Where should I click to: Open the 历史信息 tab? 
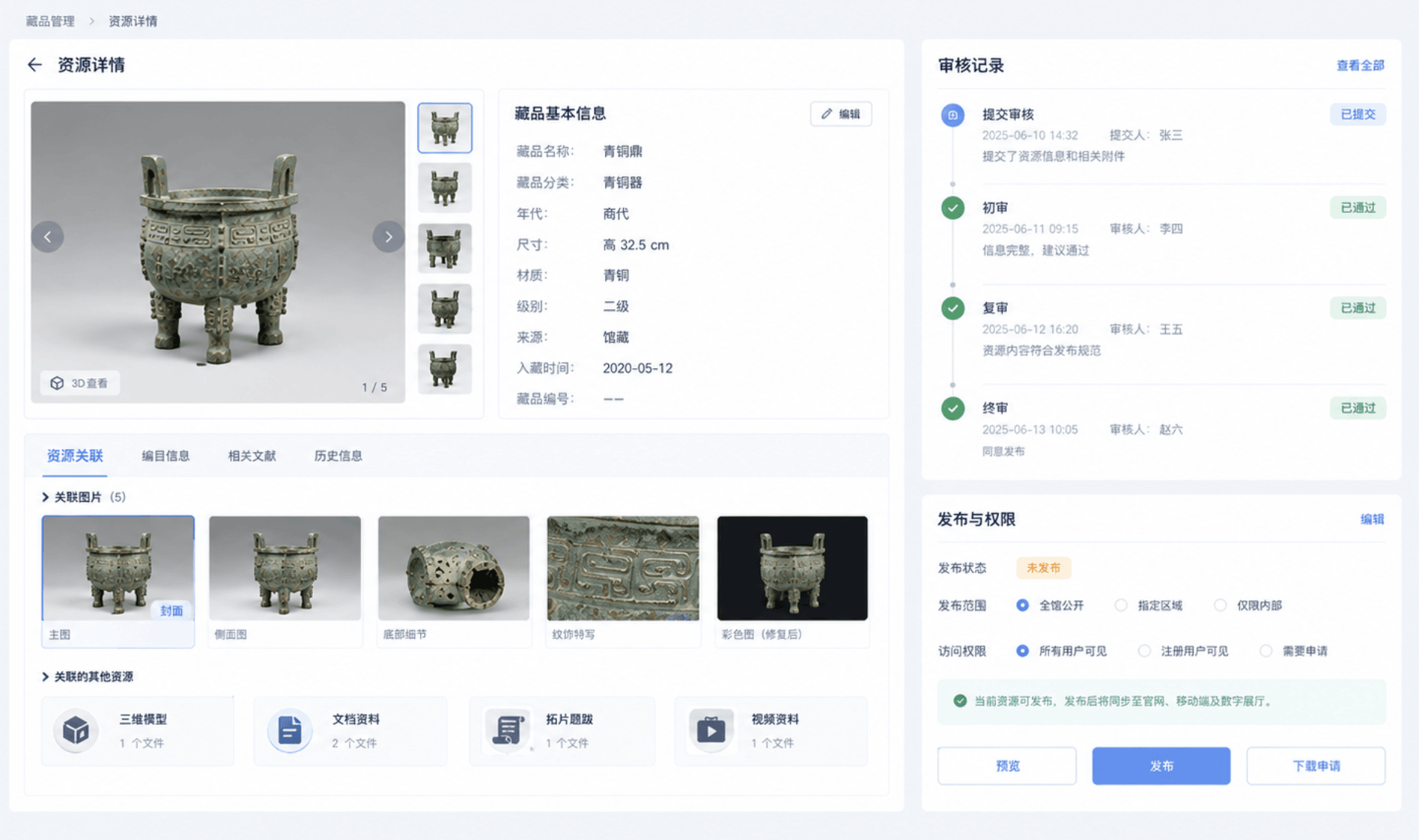[x=338, y=455]
